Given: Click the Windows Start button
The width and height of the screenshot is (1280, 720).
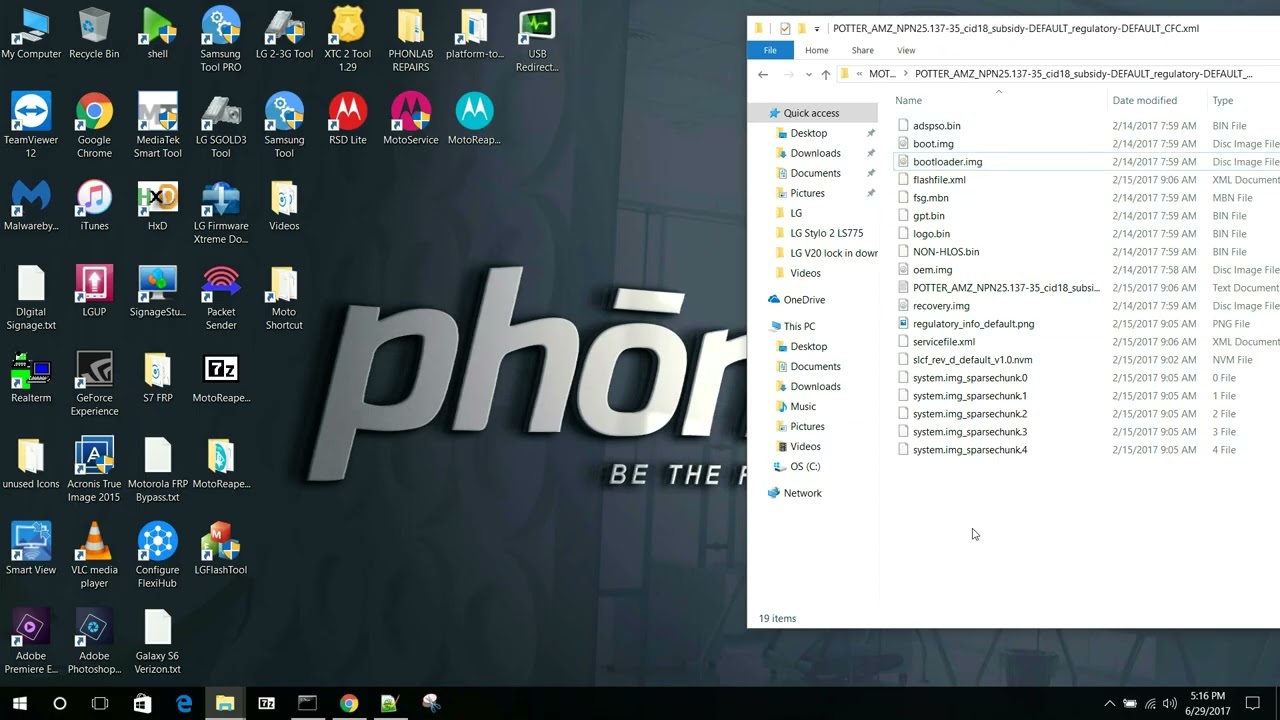Looking at the screenshot, I should pos(19,703).
